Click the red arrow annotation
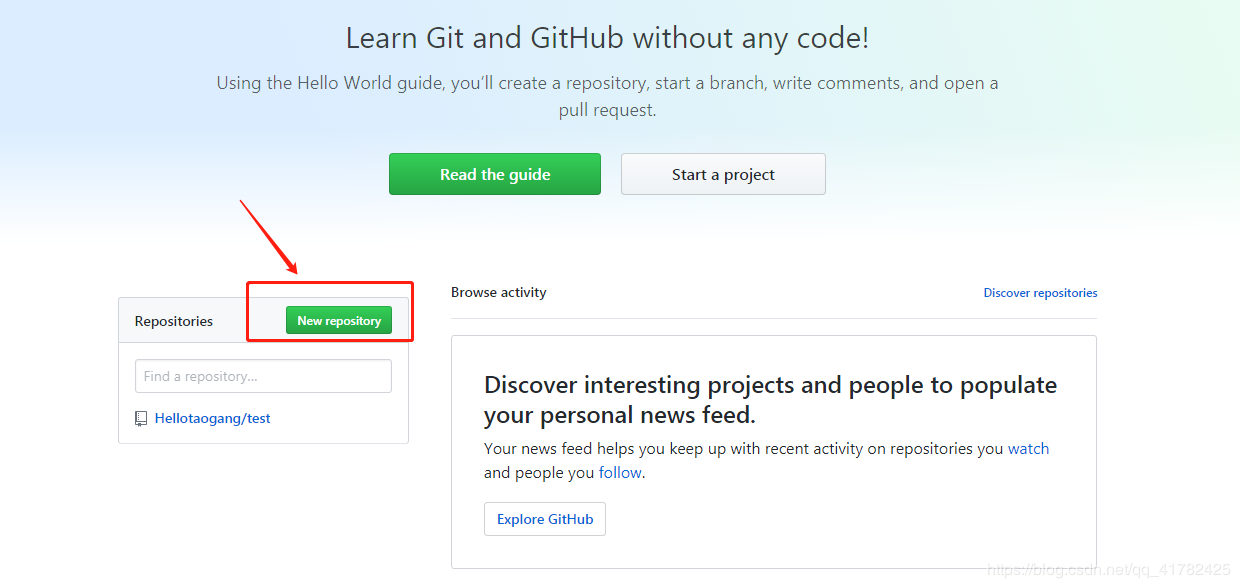The width and height of the screenshot is (1240, 588). click(x=268, y=236)
